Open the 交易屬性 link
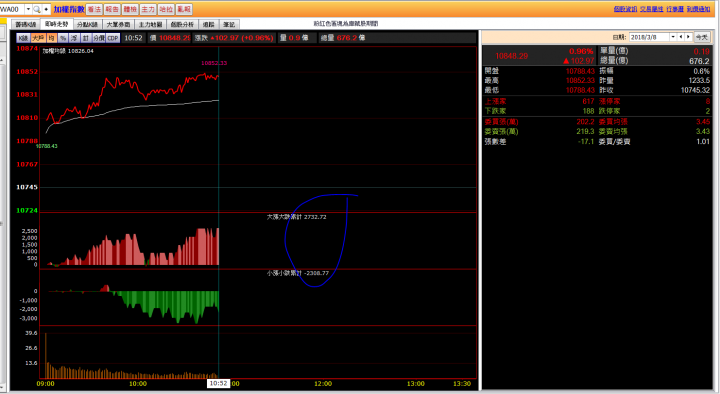 click(652, 9)
